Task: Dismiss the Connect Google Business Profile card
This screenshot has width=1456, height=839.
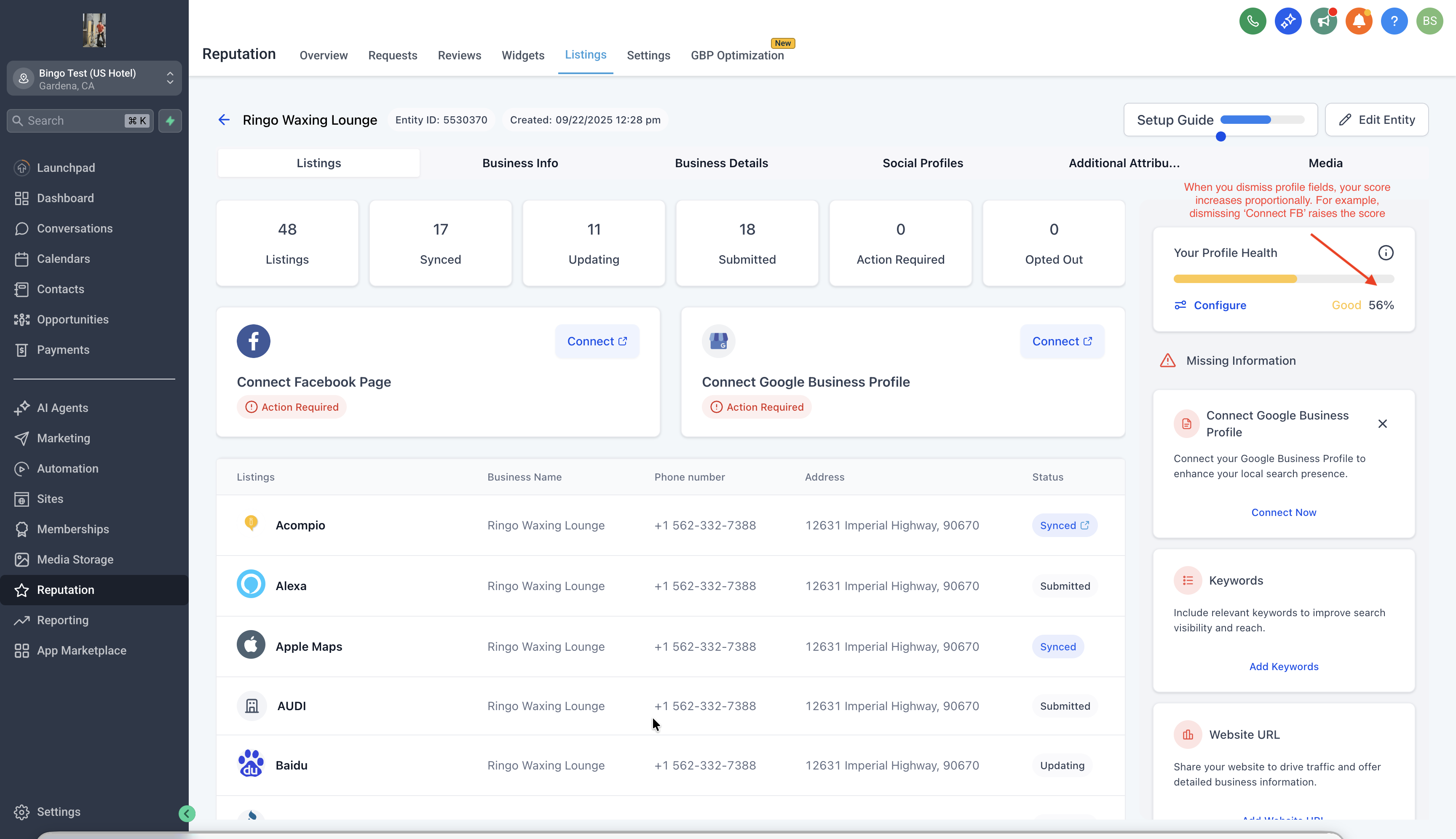Action: coord(1382,424)
